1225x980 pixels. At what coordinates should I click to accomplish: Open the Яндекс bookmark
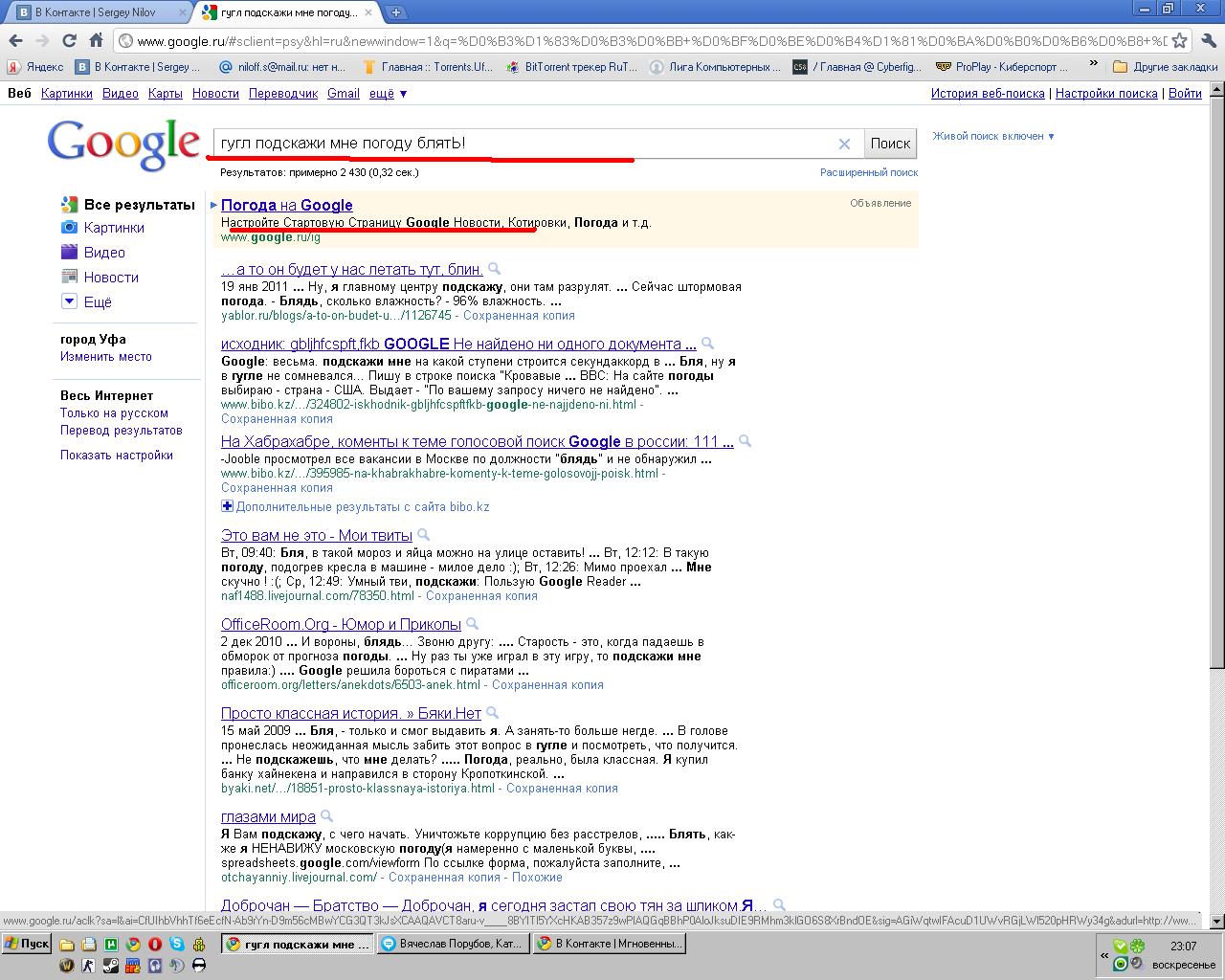(35, 67)
